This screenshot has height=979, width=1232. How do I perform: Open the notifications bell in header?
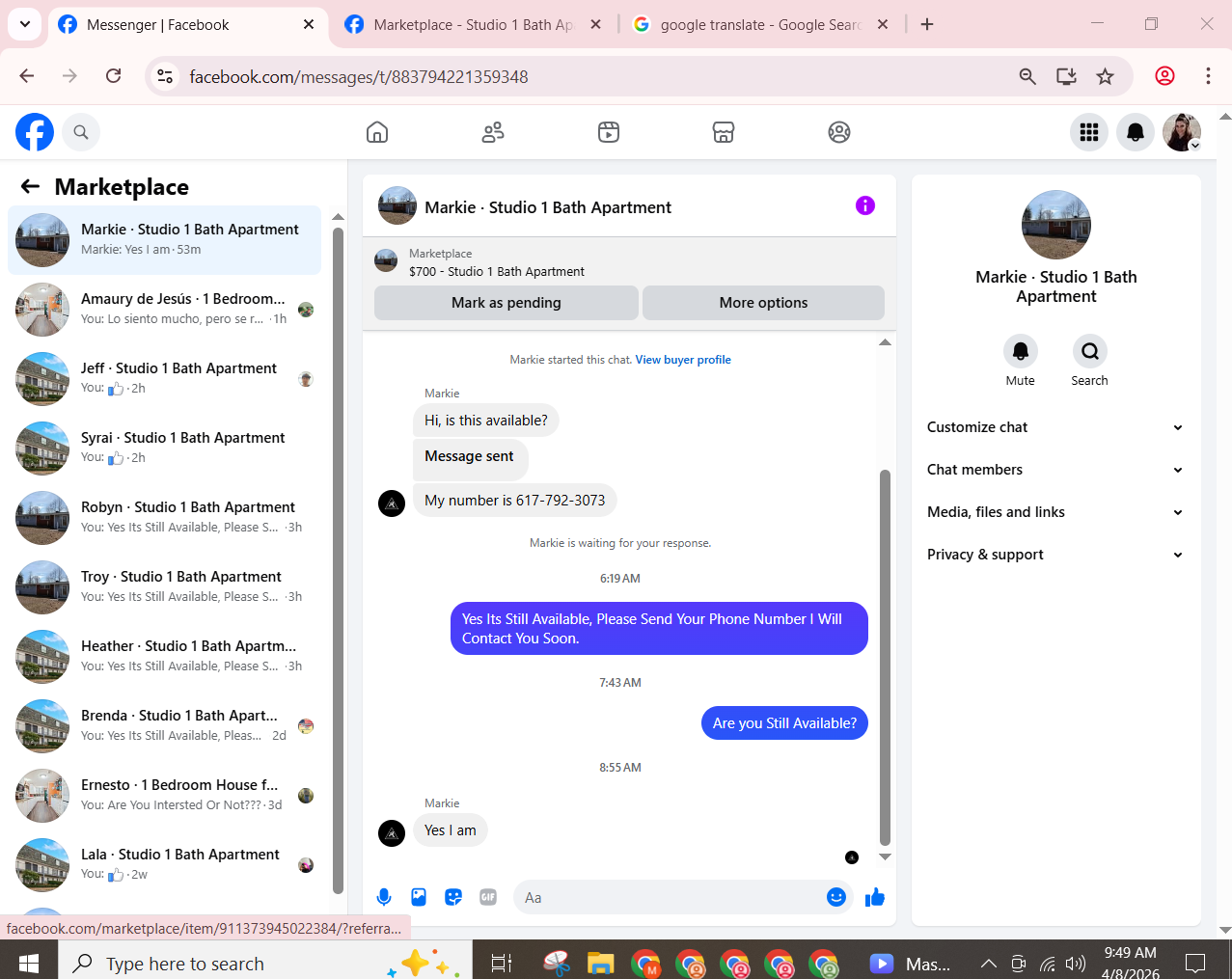pyautogui.click(x=1136, y=132)
